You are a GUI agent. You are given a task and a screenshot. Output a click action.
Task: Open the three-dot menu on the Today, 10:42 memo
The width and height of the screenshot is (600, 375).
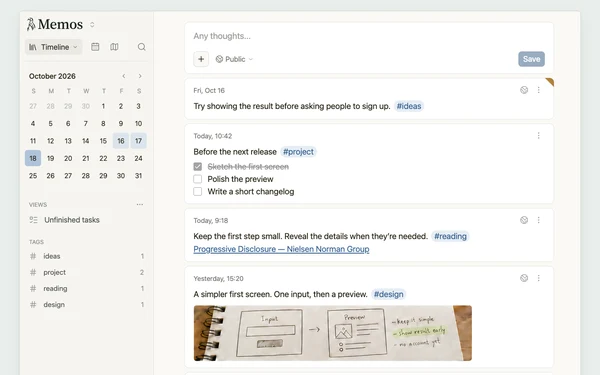tap(538, 135)
